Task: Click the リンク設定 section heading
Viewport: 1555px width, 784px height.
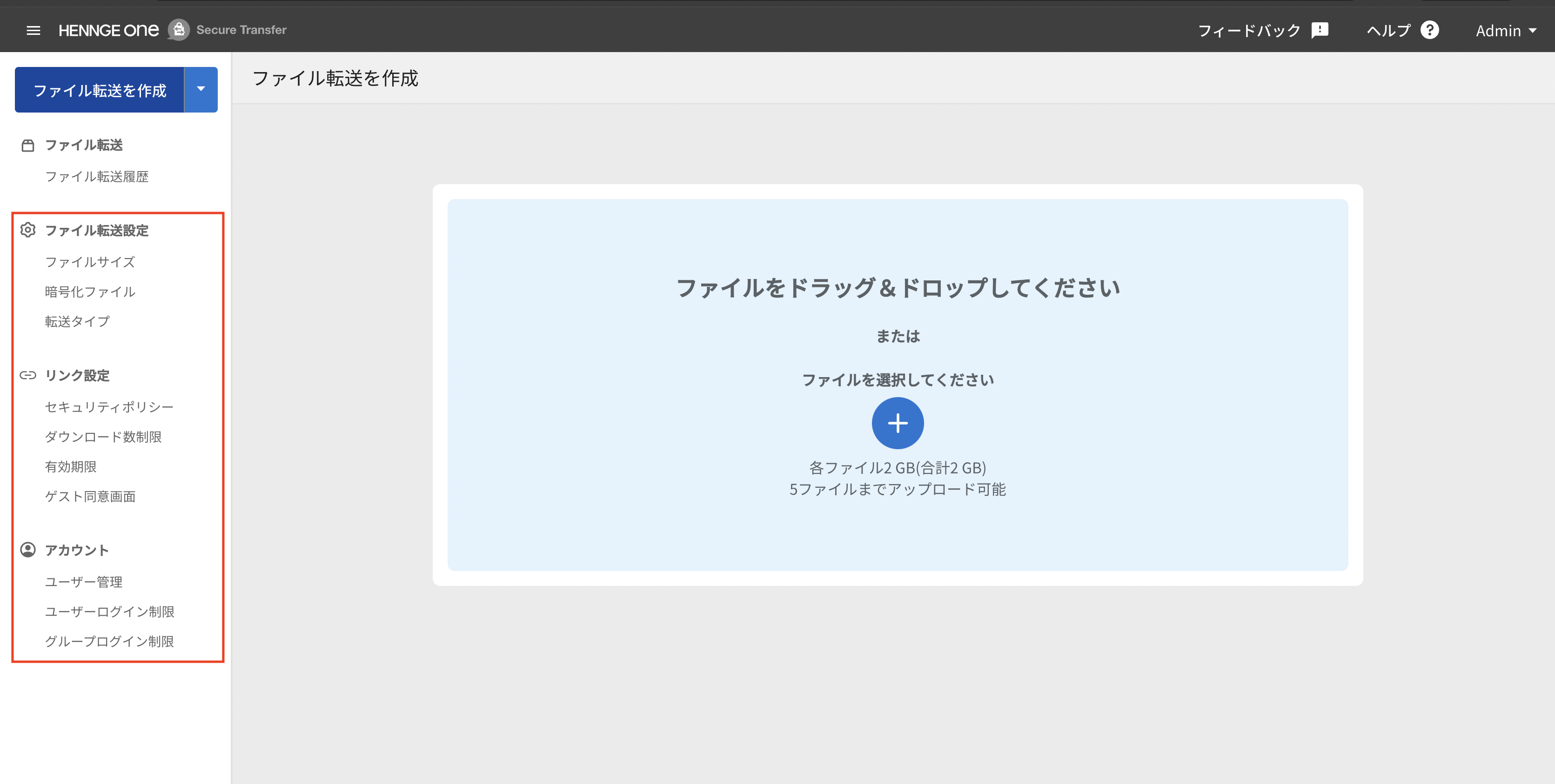Action: 77,376
